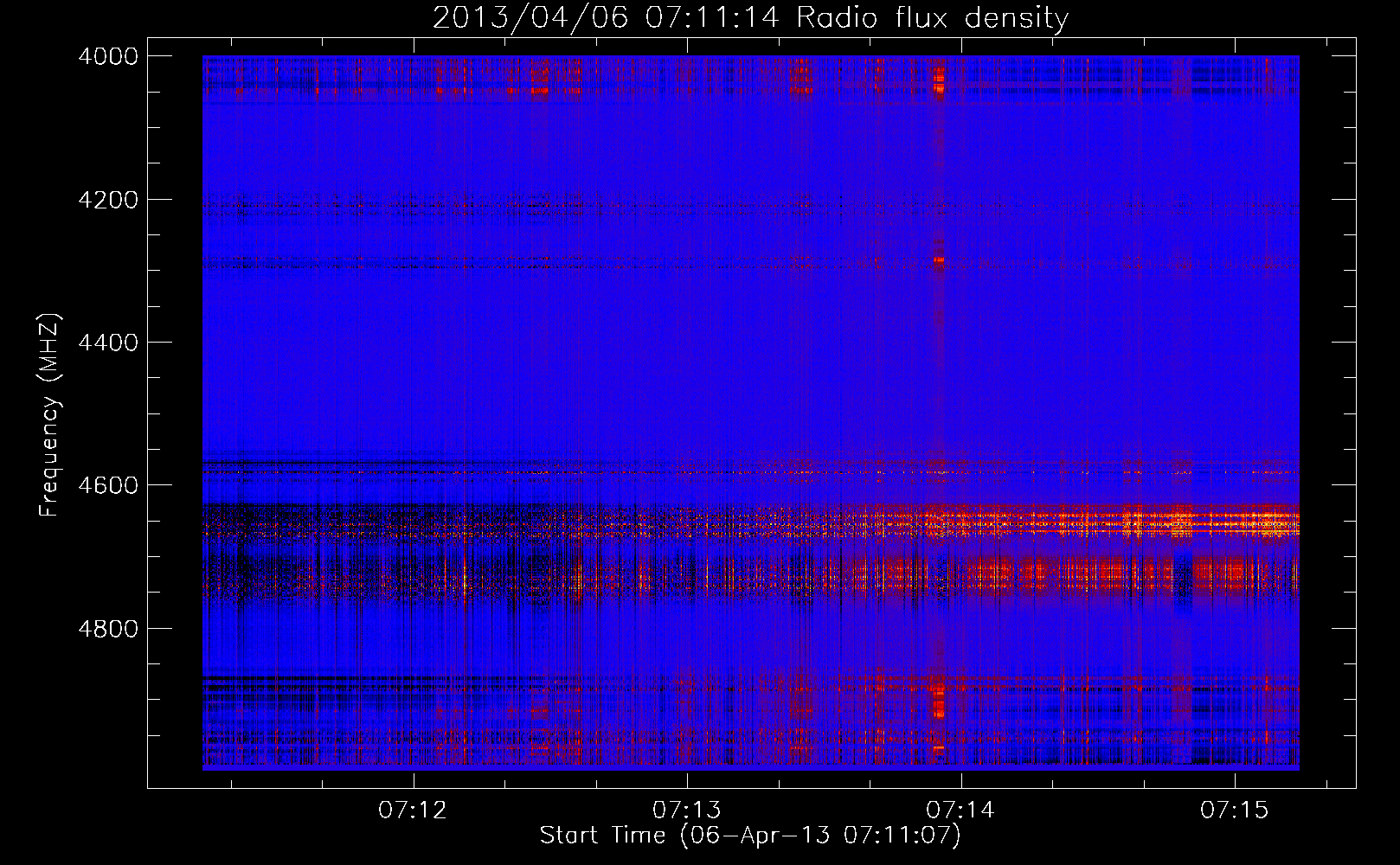This screenshot has width=1400, height=865.
Task: Click the "Frequency (MHZ)" axis label
Action: pyautogui.click(x=50, y=415)
